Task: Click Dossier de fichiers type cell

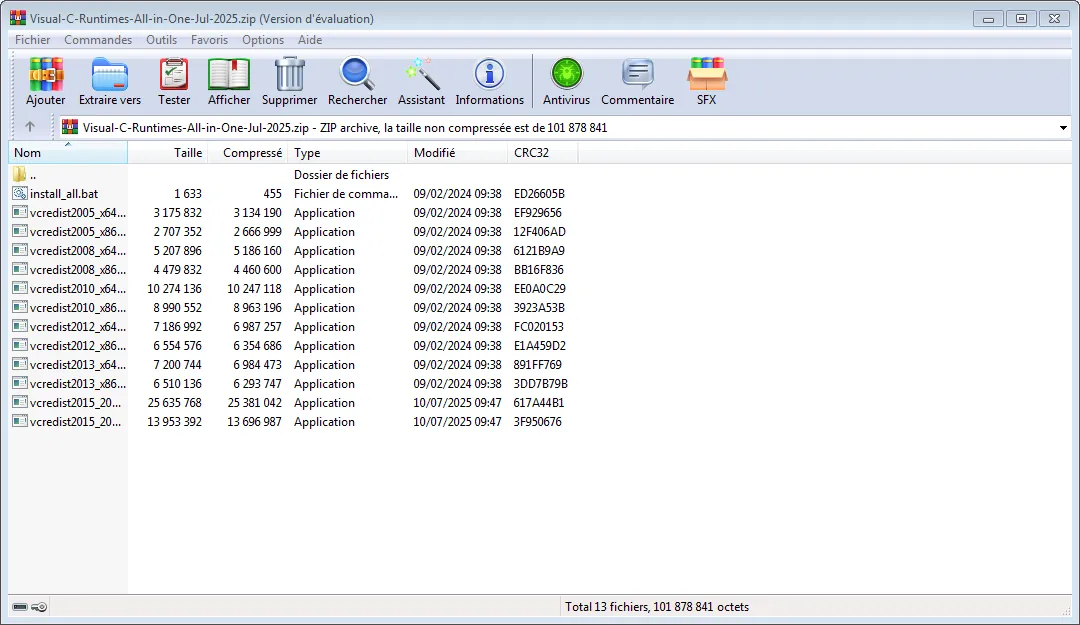Action: [342, 174]
